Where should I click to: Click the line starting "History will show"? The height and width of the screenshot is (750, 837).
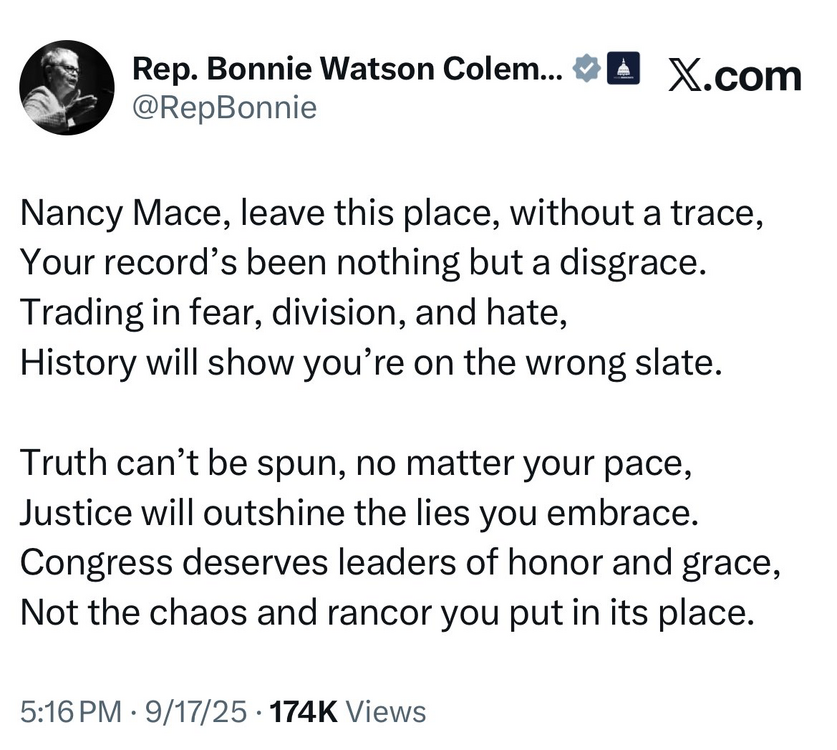pos(369,358)
